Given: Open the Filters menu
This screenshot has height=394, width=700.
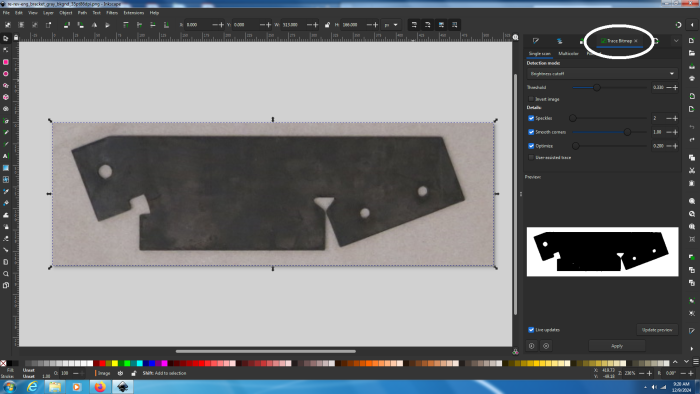Looking at the screenshot, I should (x=112, y=13).
